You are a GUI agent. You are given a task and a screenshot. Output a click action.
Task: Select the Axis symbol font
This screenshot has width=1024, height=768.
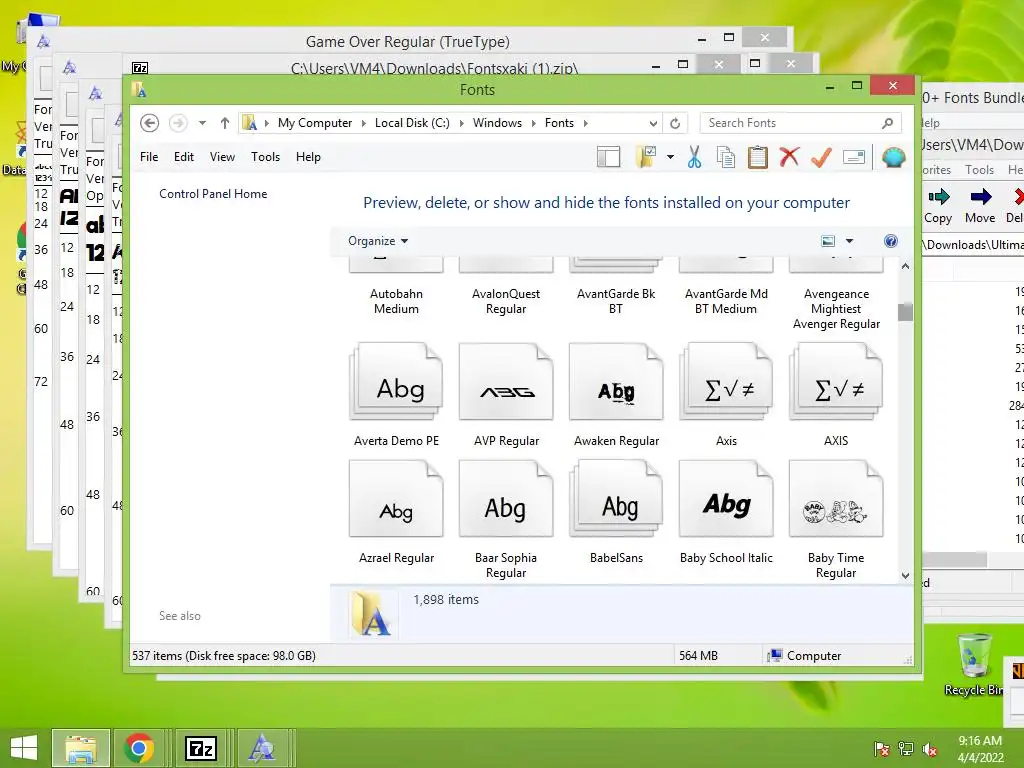pos(726,394)
